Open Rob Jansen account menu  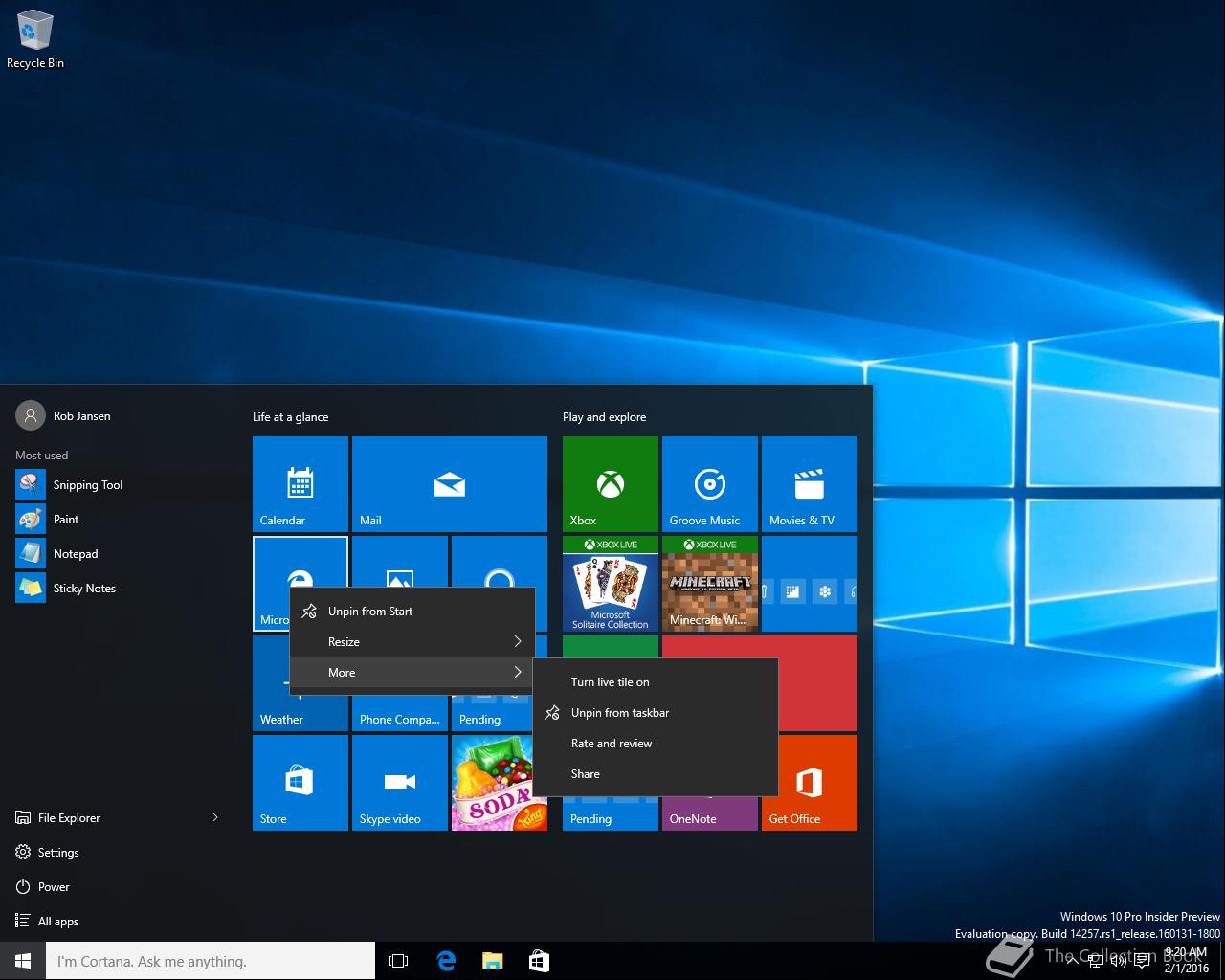63,416
